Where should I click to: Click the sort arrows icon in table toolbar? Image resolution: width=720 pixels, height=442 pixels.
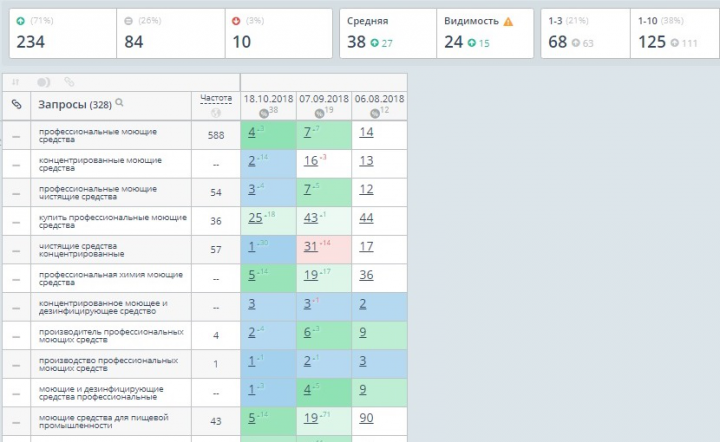pyautogui.click(x=15, y=82)
